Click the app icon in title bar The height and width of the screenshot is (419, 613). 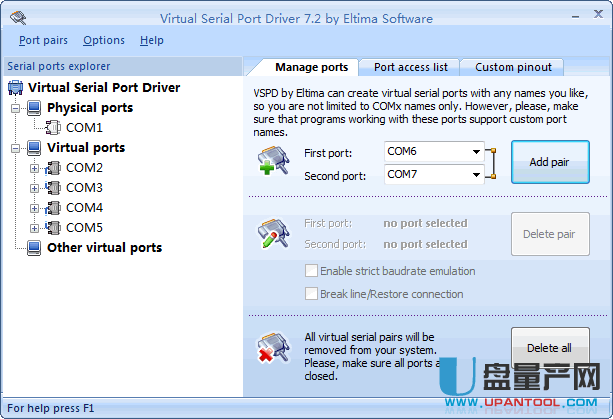[17, 18]
